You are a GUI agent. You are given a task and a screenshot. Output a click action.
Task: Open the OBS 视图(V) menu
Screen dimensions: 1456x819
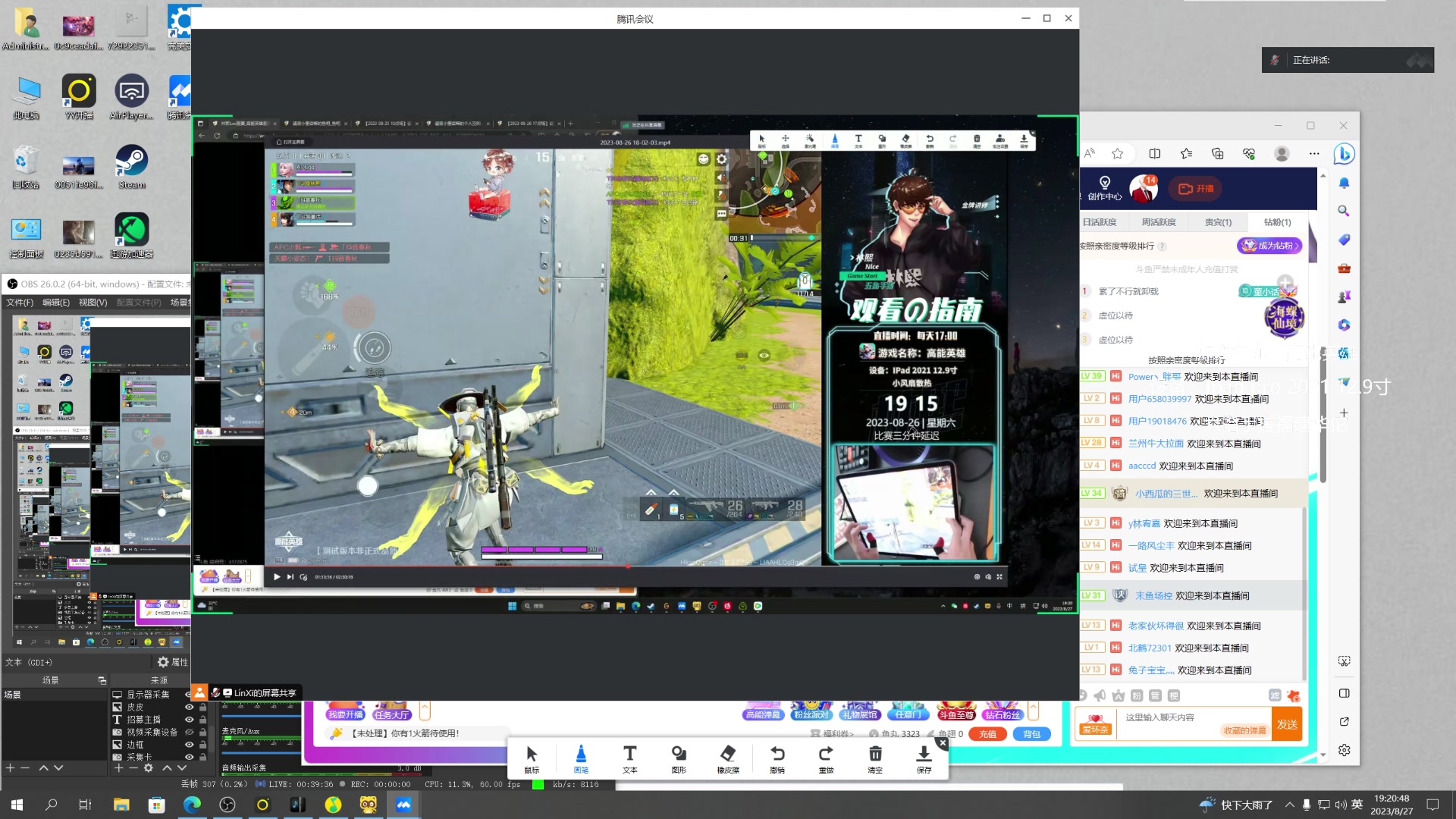93,302
